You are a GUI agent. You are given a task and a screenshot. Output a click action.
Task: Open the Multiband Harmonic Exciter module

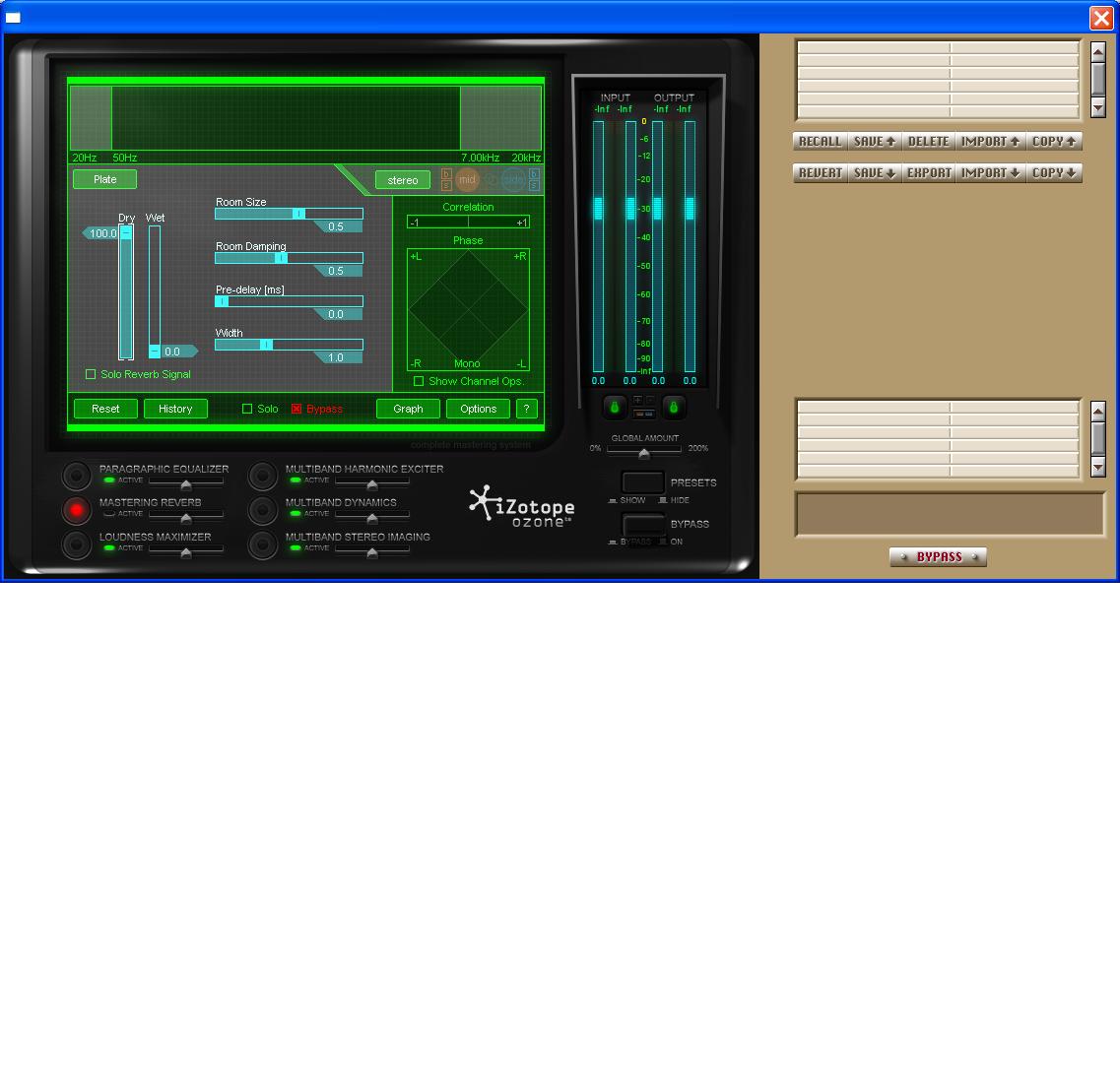(x=262, y=476)
